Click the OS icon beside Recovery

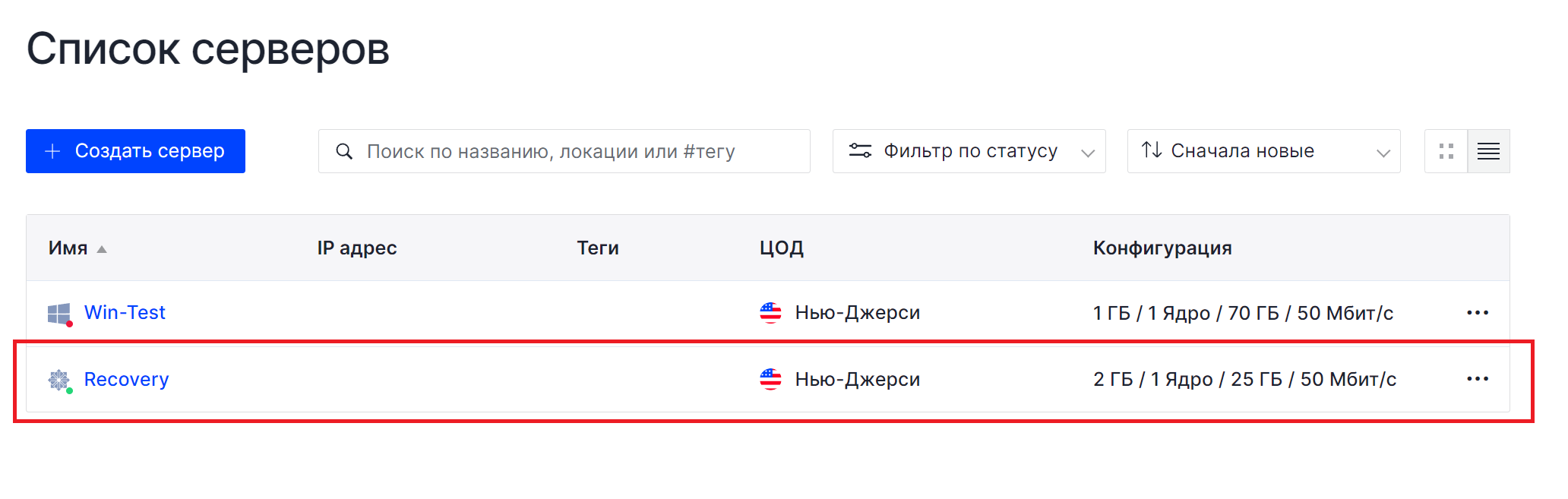[59, 380]
